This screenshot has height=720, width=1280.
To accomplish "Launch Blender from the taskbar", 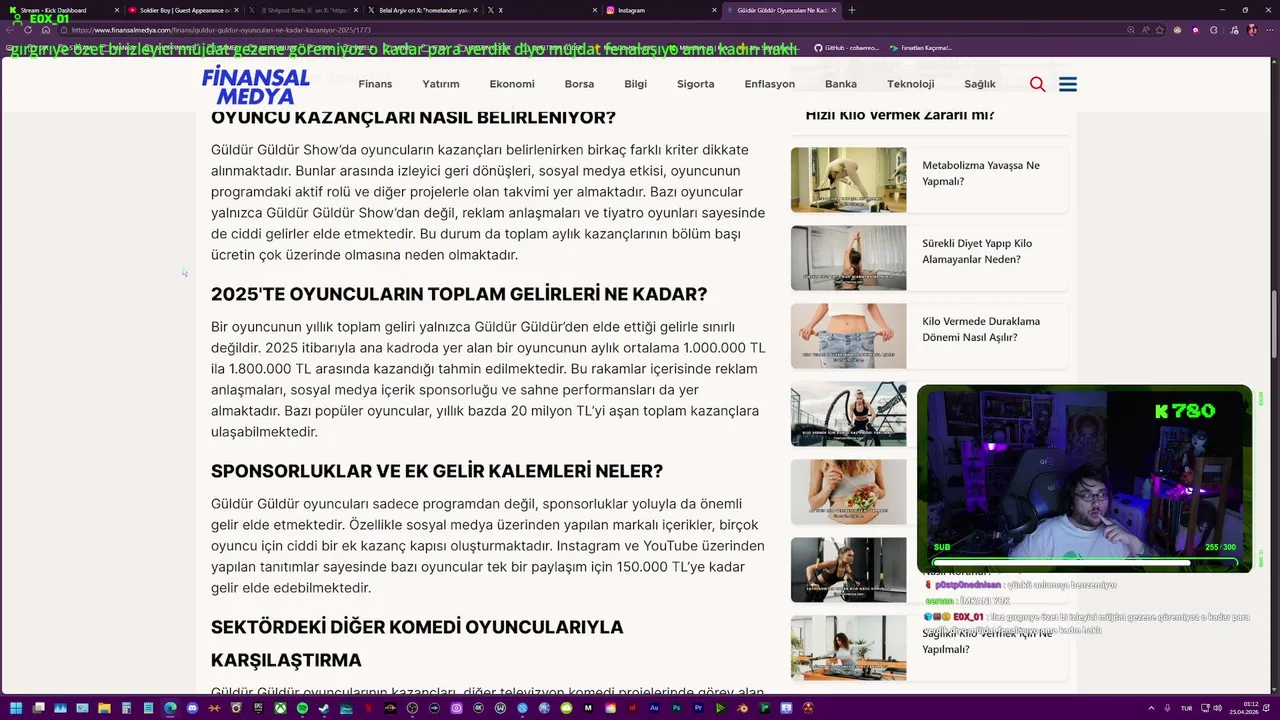I will click(742, 708).
